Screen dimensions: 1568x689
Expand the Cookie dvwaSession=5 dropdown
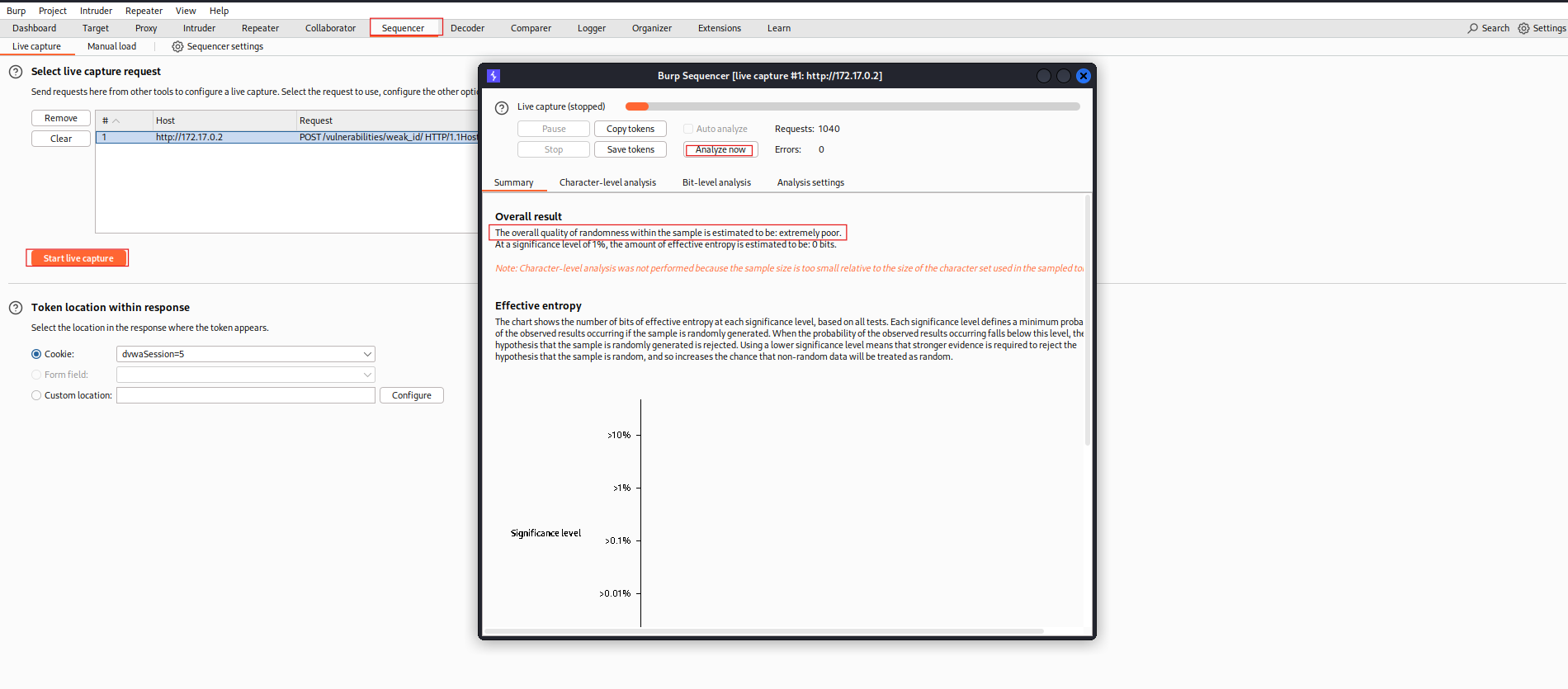pyautogui.click(x=367, y=354)
